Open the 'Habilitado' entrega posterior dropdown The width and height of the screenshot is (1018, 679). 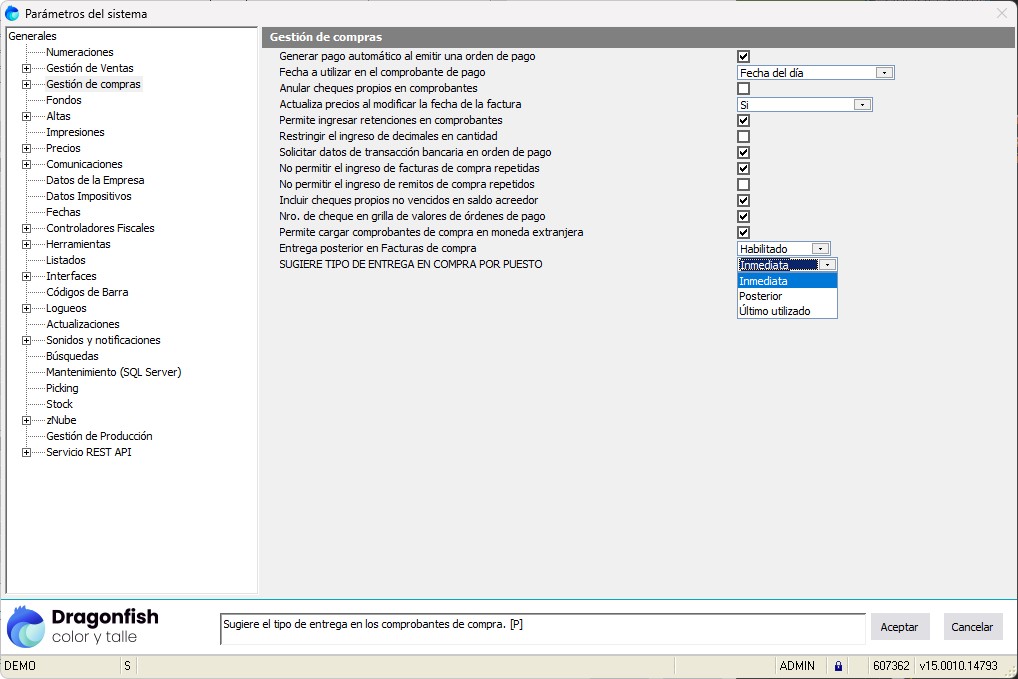coord(820,249)
